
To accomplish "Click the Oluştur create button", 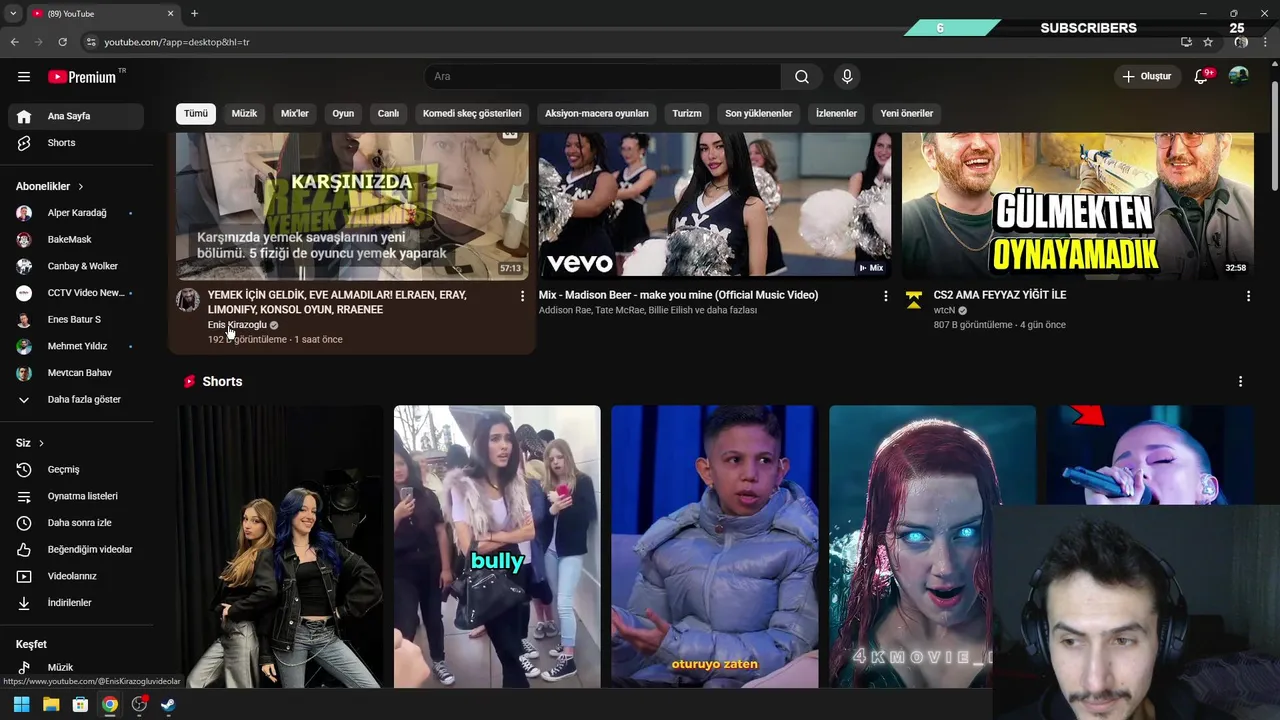I will tap(1147, 77).
